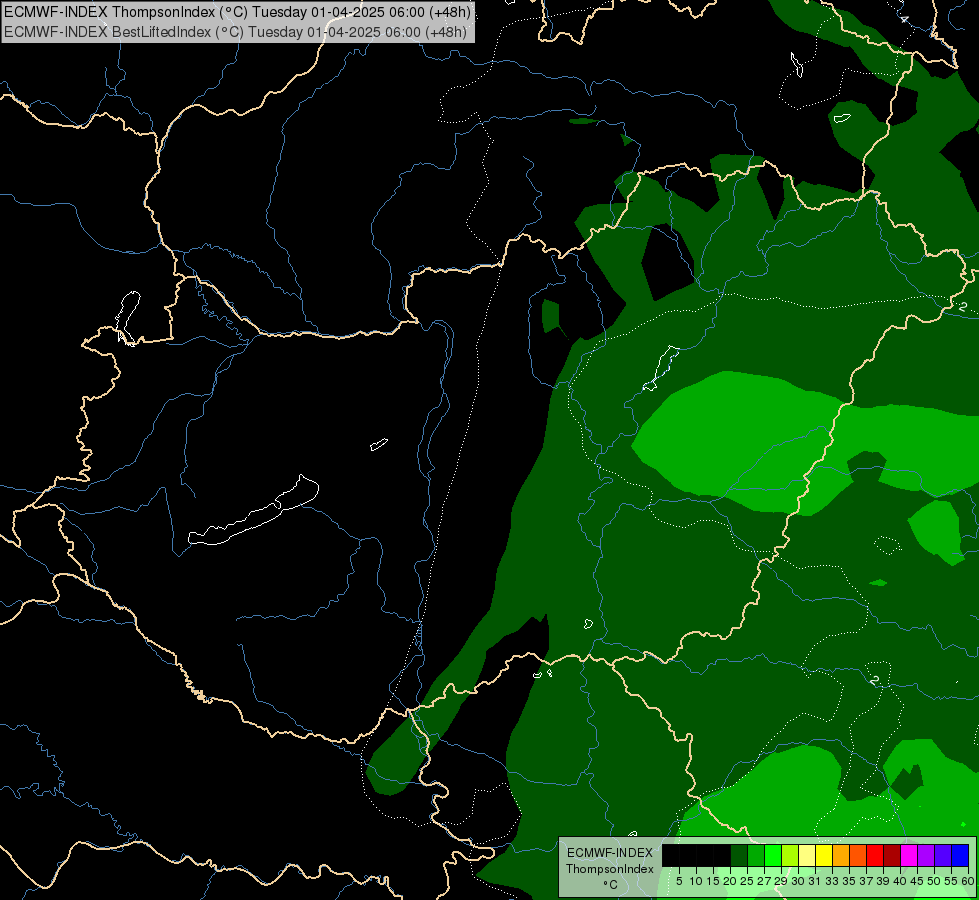
Task: Click the legend label ThompsonIndex
Action: click(x=610, y=869)
